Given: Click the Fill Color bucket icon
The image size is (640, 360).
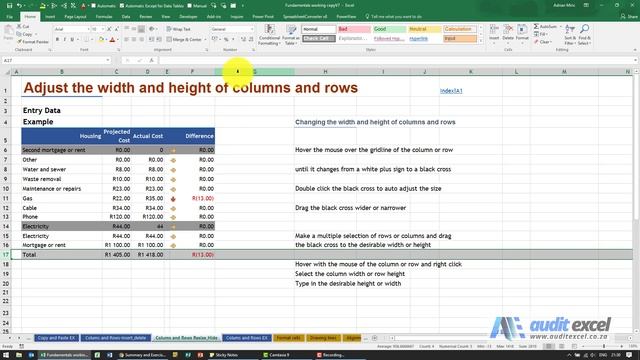Looking at the screenshot, I should pos(101,40).
